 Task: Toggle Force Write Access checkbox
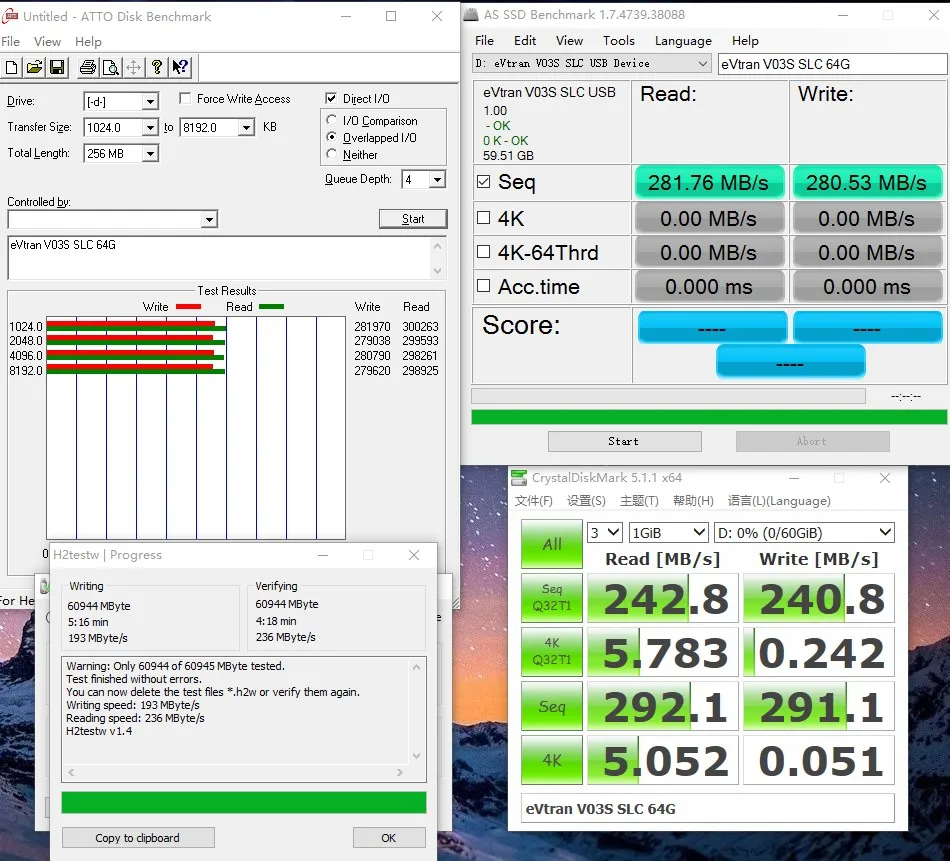coord(185,98)
